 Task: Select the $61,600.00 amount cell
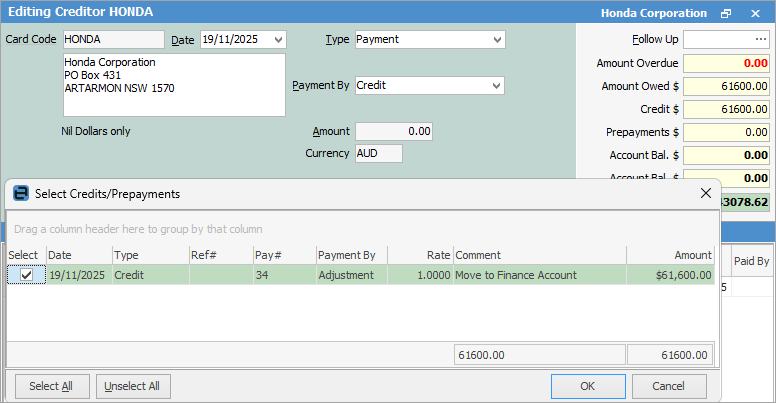point(670,275)
